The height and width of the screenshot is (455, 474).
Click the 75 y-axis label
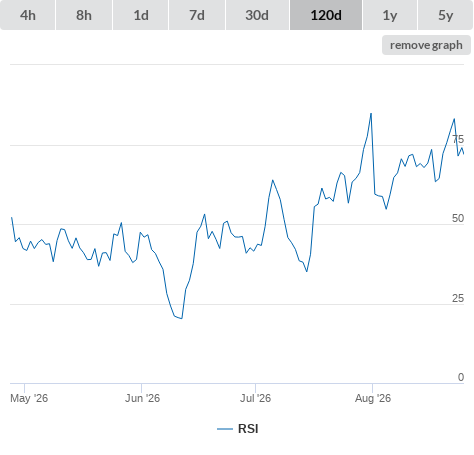458,139
